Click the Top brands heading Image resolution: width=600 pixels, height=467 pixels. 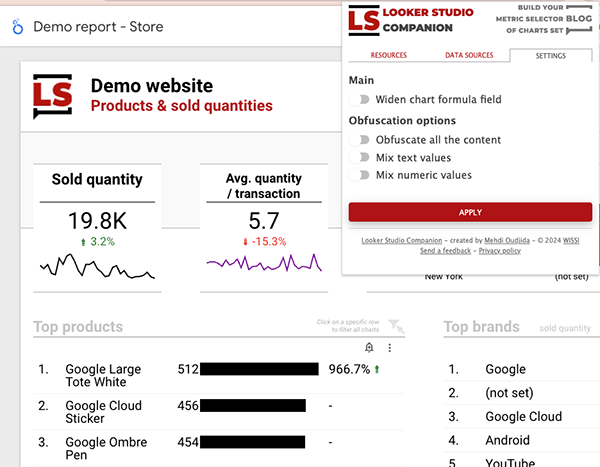click(x=481, y=327)
